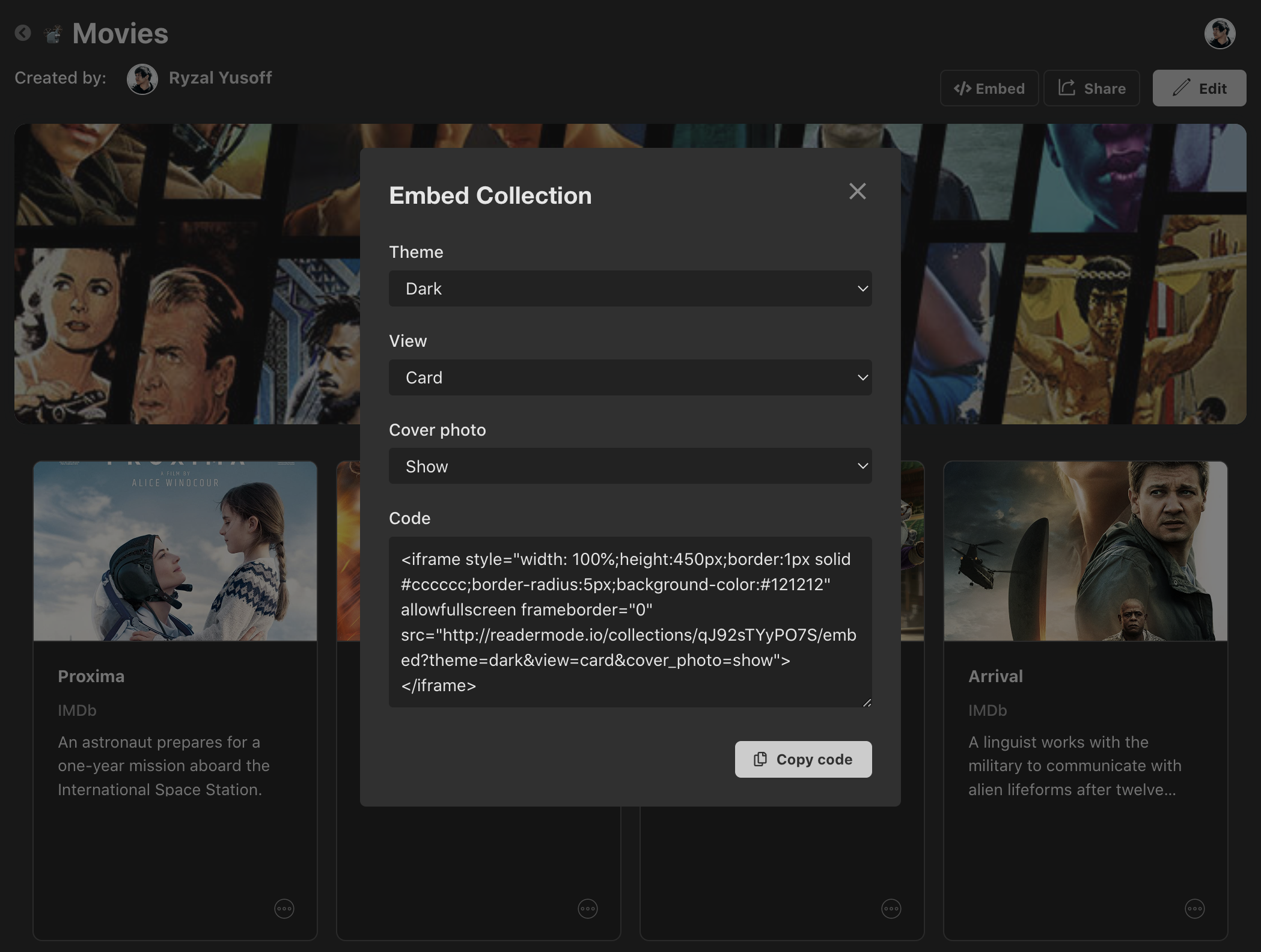
Task: Open the profile avatar at top right
Action: [1220, 33]
